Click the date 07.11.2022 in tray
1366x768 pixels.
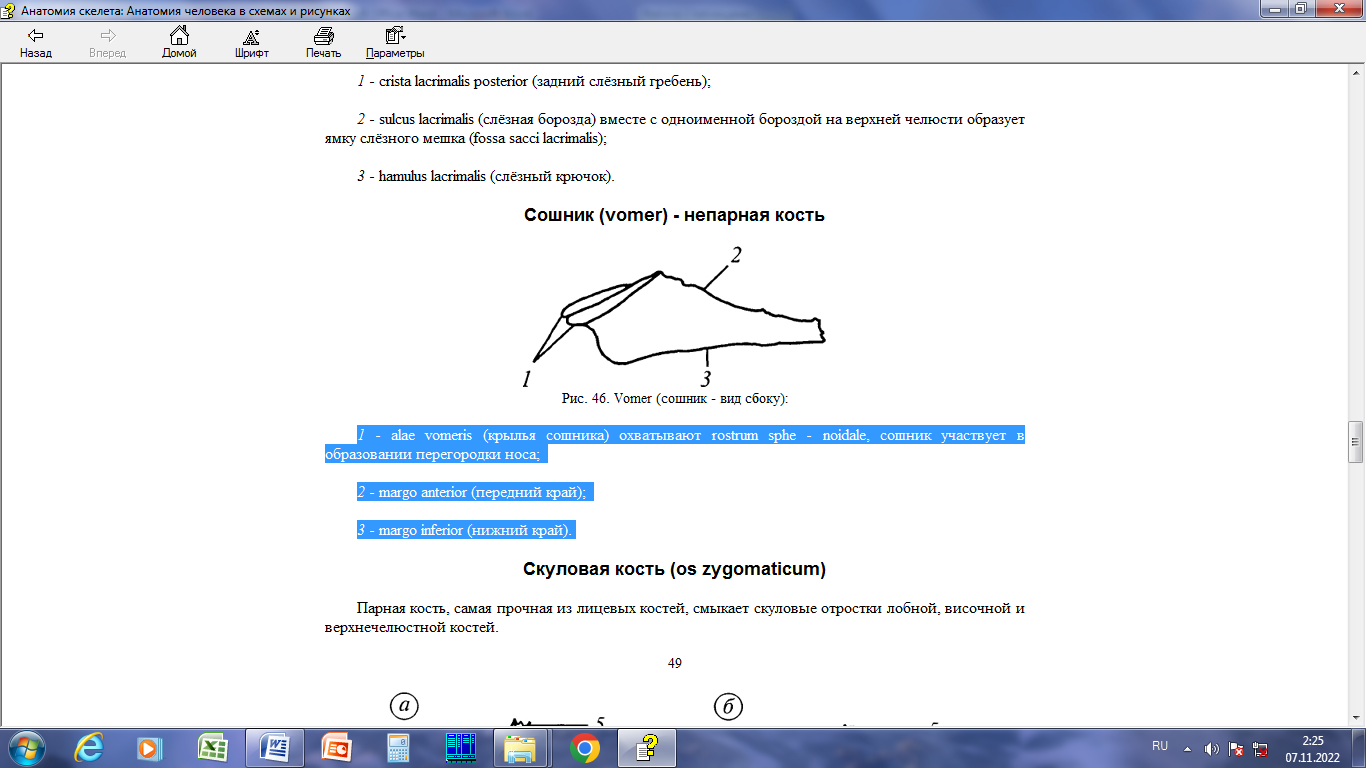pos(1314,757)
